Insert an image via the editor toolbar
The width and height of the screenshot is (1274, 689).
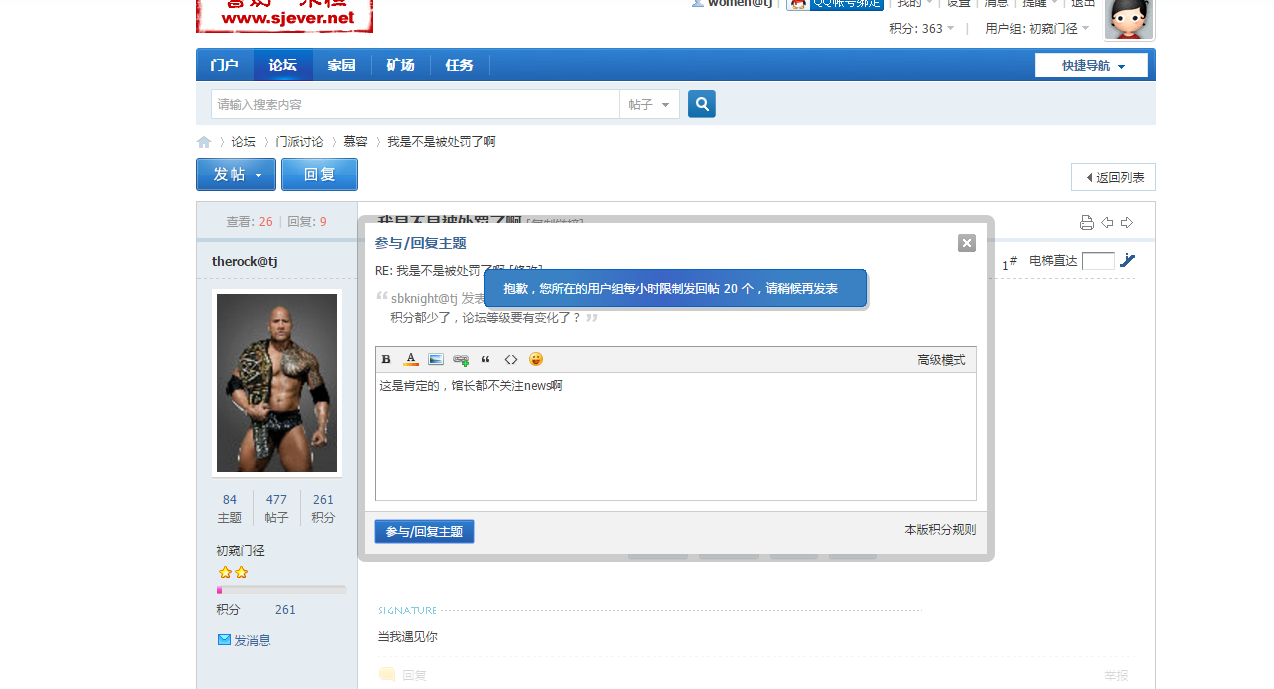436,360
